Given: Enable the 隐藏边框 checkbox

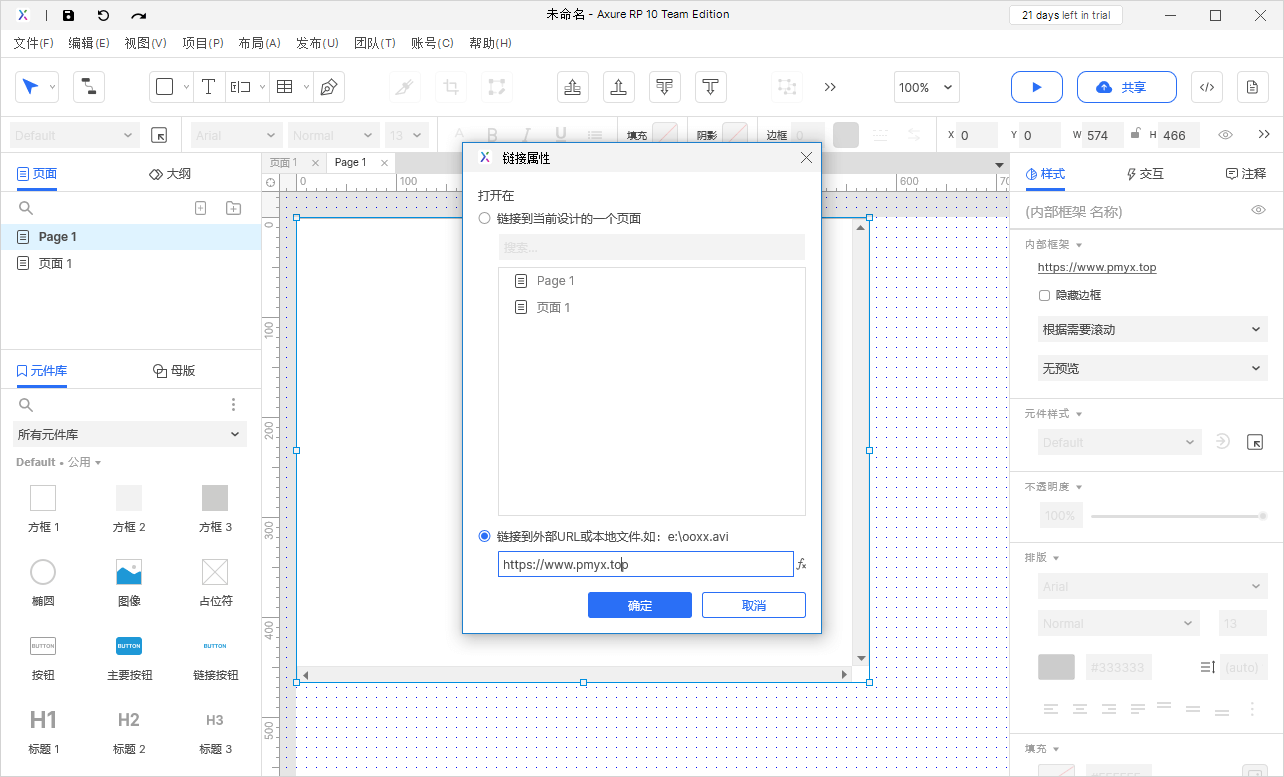Looking at the screenshot, I should [x=1044, y=295].
